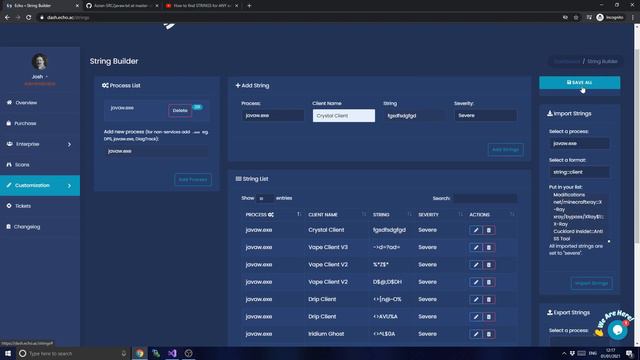Expand the Customization sidebar menu
640x360 pixels.
click(40, 185)
